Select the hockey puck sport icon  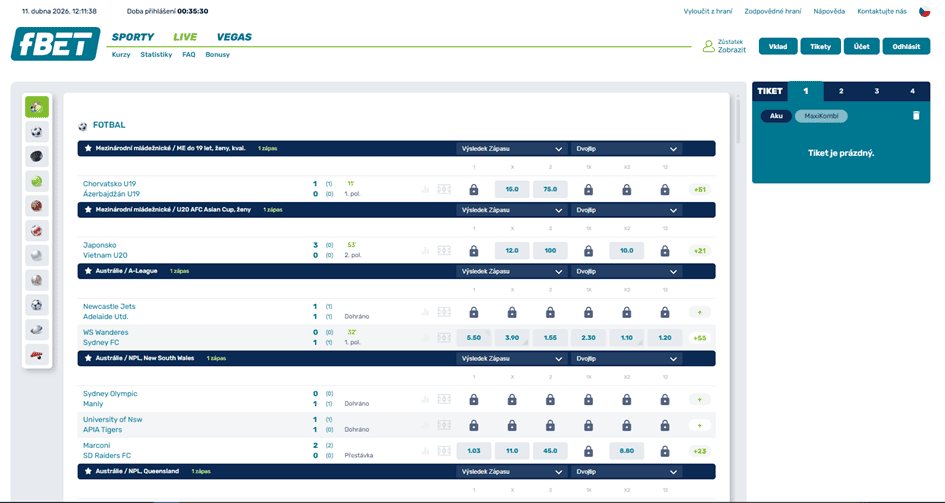37,156
